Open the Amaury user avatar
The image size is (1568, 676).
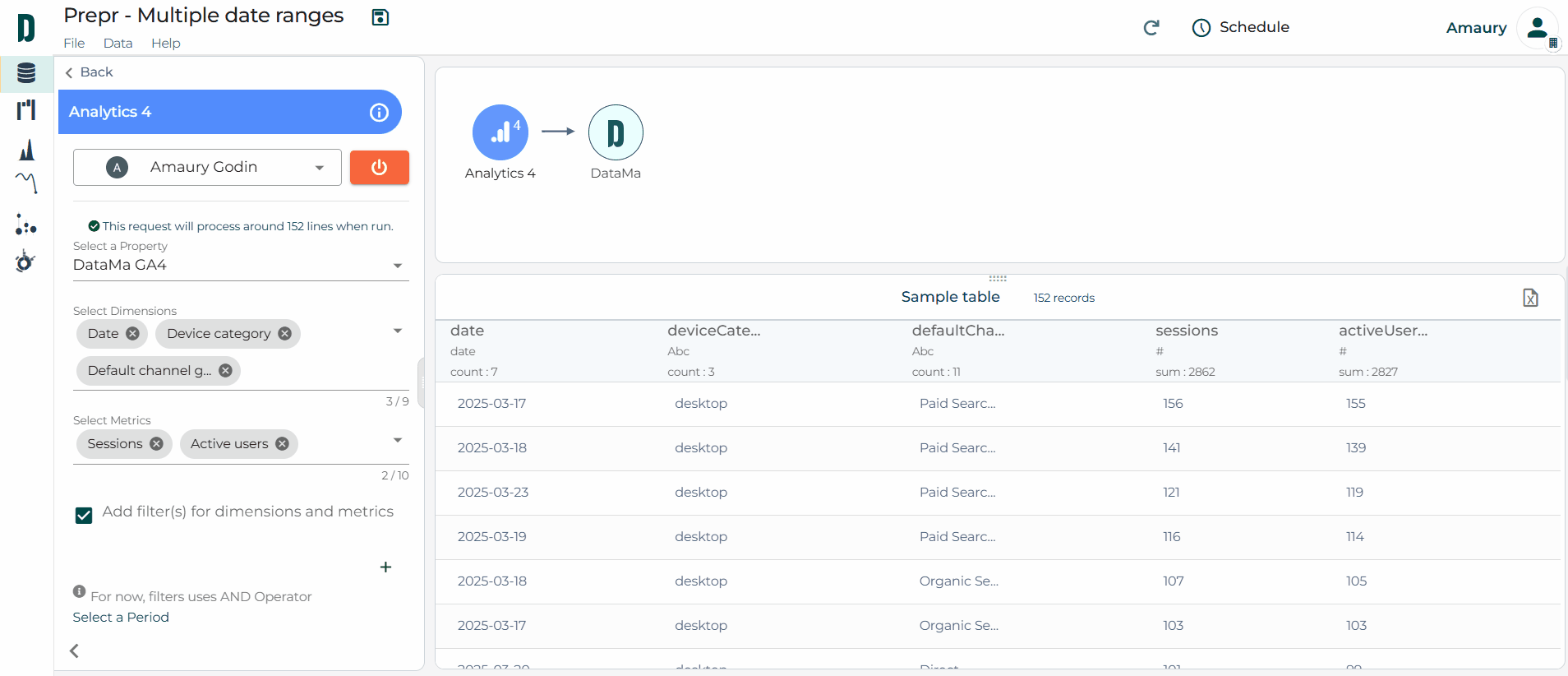(x=1537, y=29)
